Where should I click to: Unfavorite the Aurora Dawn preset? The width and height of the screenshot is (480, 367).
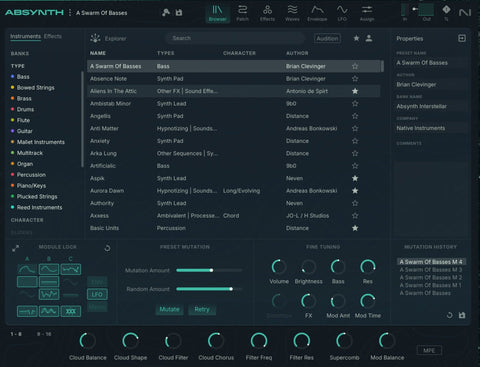pos(355,191)
